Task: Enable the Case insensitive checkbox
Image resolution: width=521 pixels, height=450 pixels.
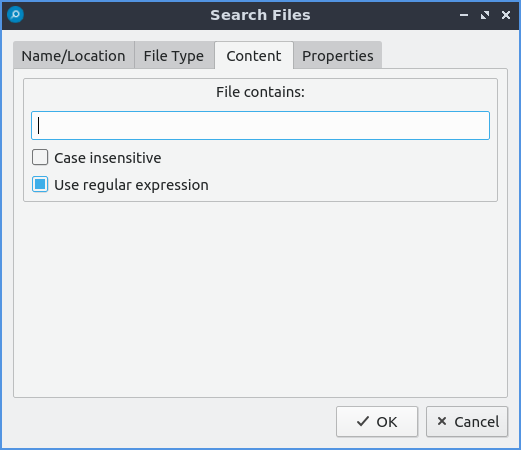Action: [40, 157]
